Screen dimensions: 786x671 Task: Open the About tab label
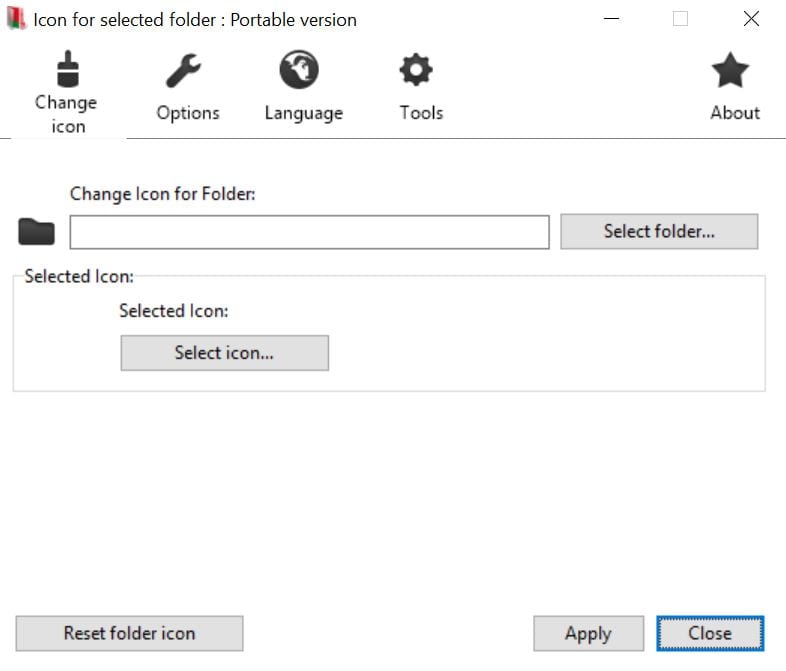[x=735, y=113]
